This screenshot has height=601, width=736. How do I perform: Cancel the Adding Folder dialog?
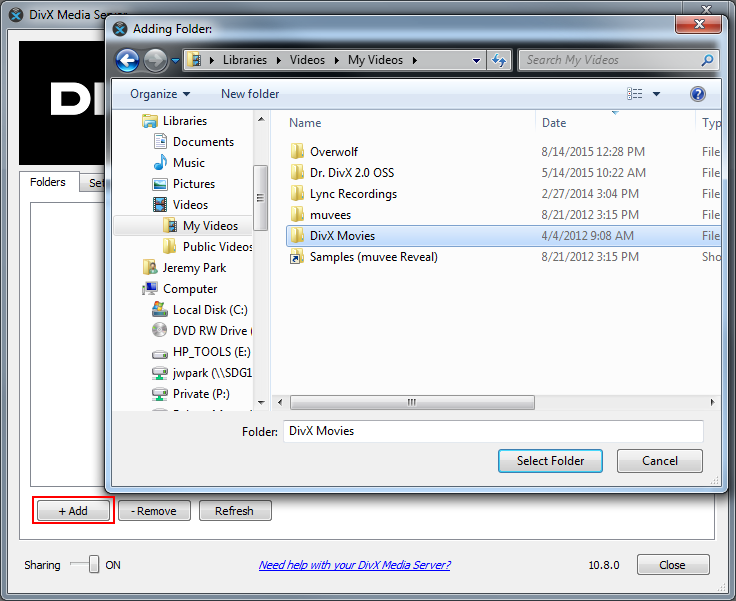(659, 461)
